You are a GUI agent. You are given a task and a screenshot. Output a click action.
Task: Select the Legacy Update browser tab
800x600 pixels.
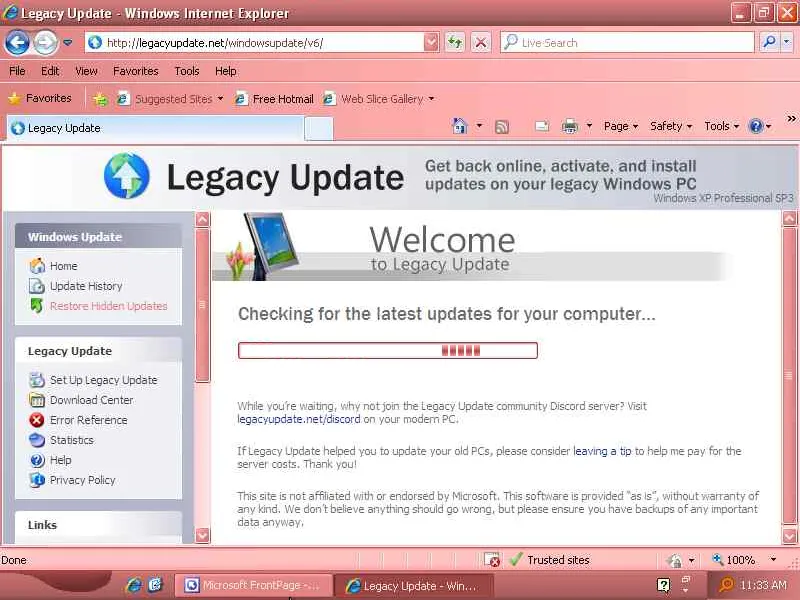156,128
